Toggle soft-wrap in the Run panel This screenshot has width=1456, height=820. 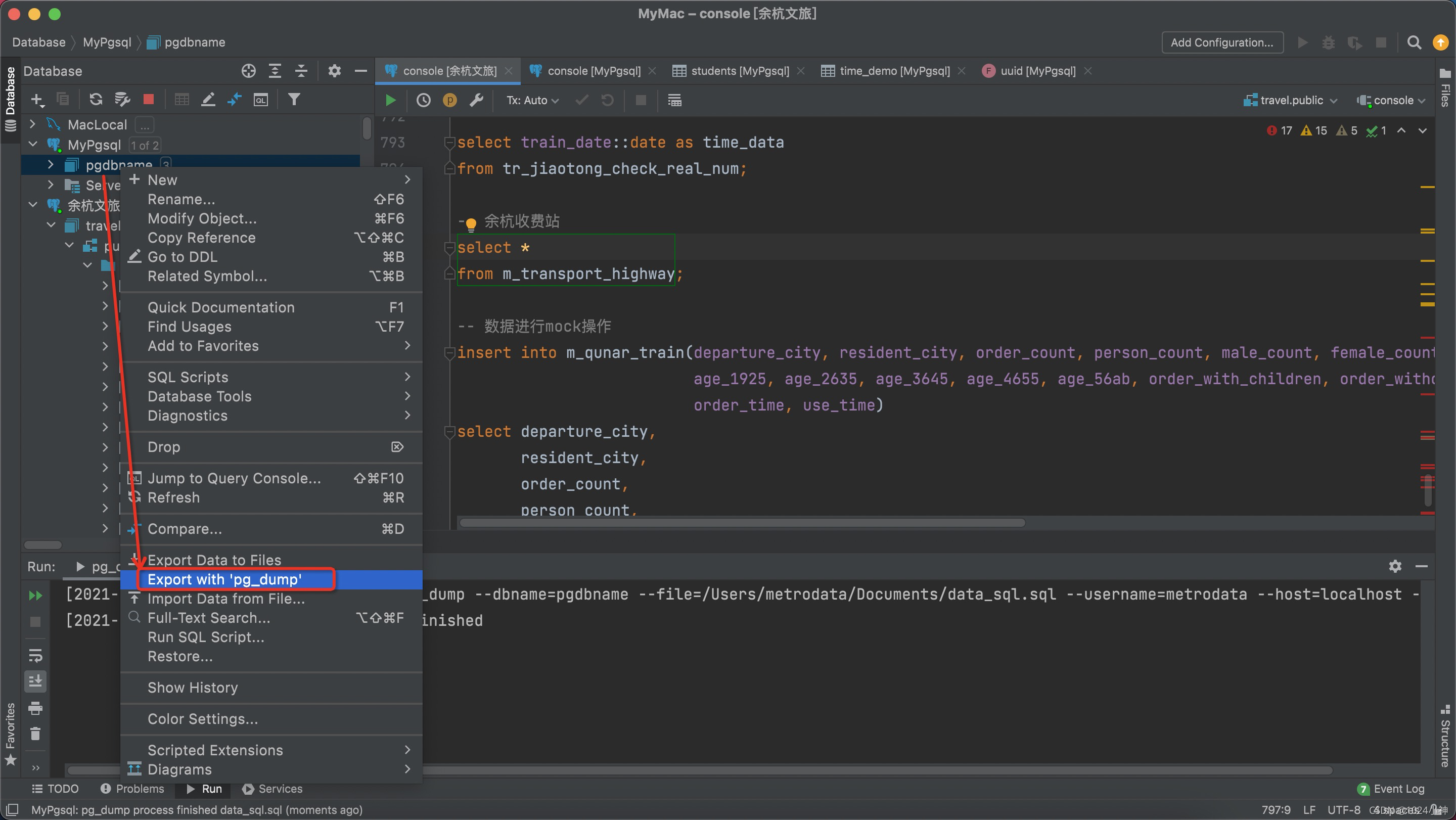pos(35,656)
